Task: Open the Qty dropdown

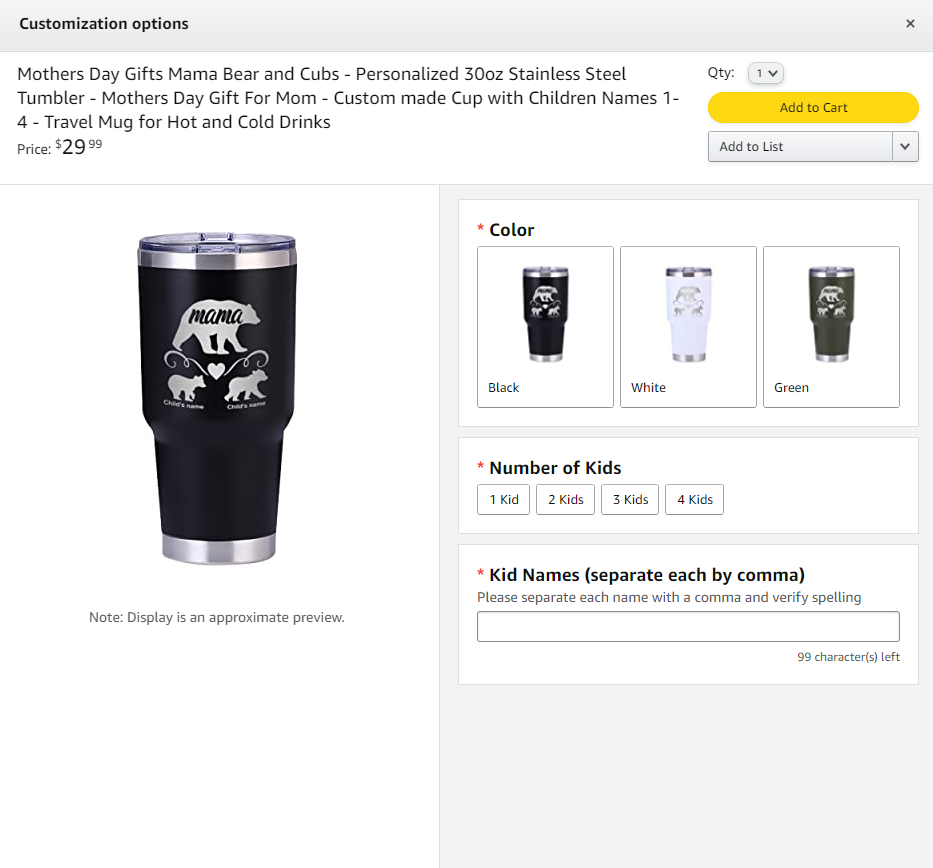Action: pos(766,73)
